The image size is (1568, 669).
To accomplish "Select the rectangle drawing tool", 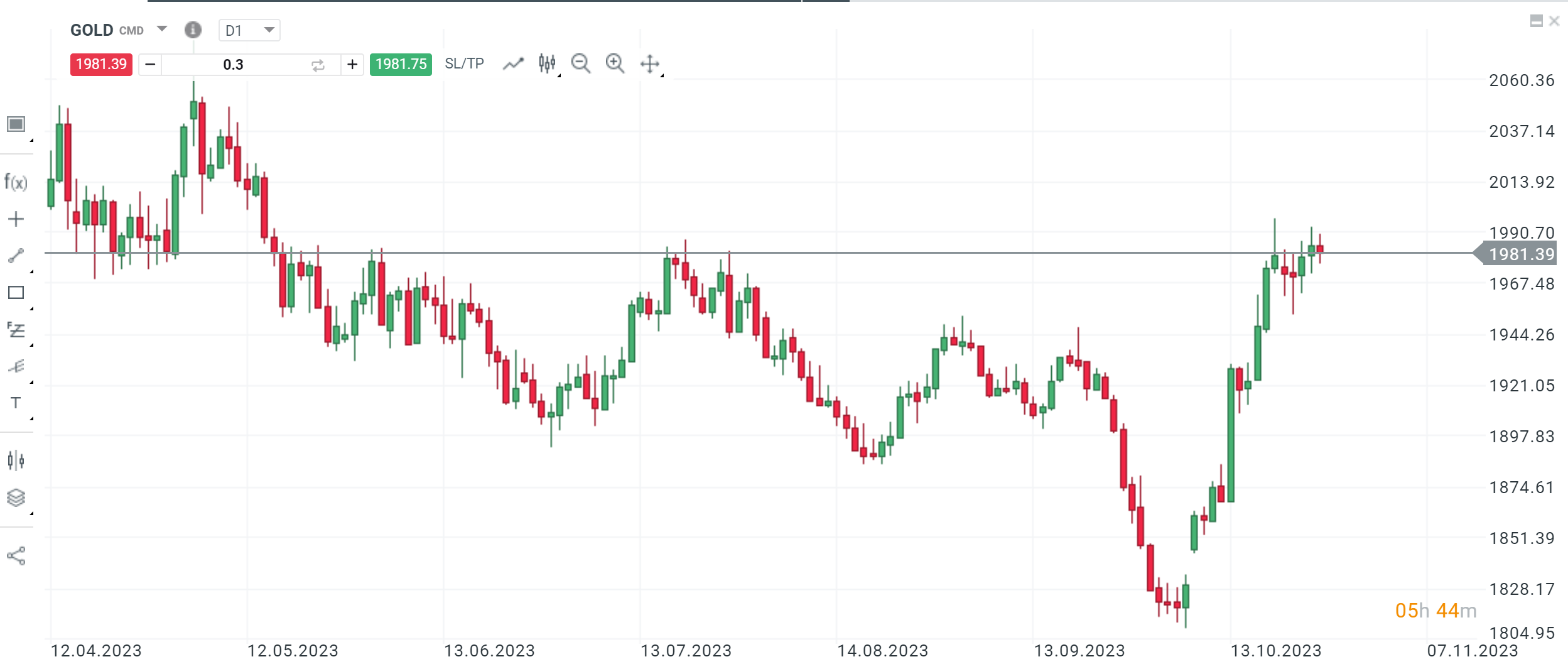I will pyautogui.click(x=16, y=292).
